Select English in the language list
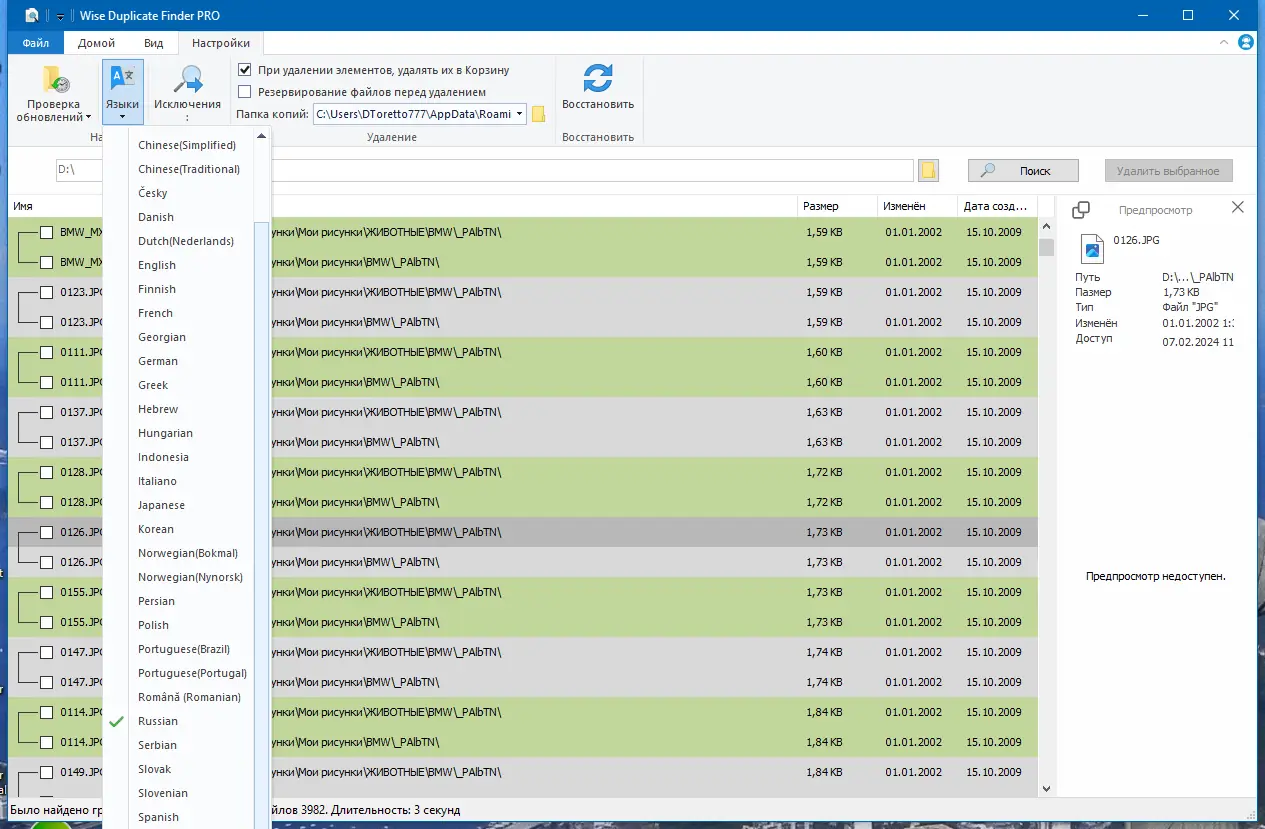 tap(157, 265)
